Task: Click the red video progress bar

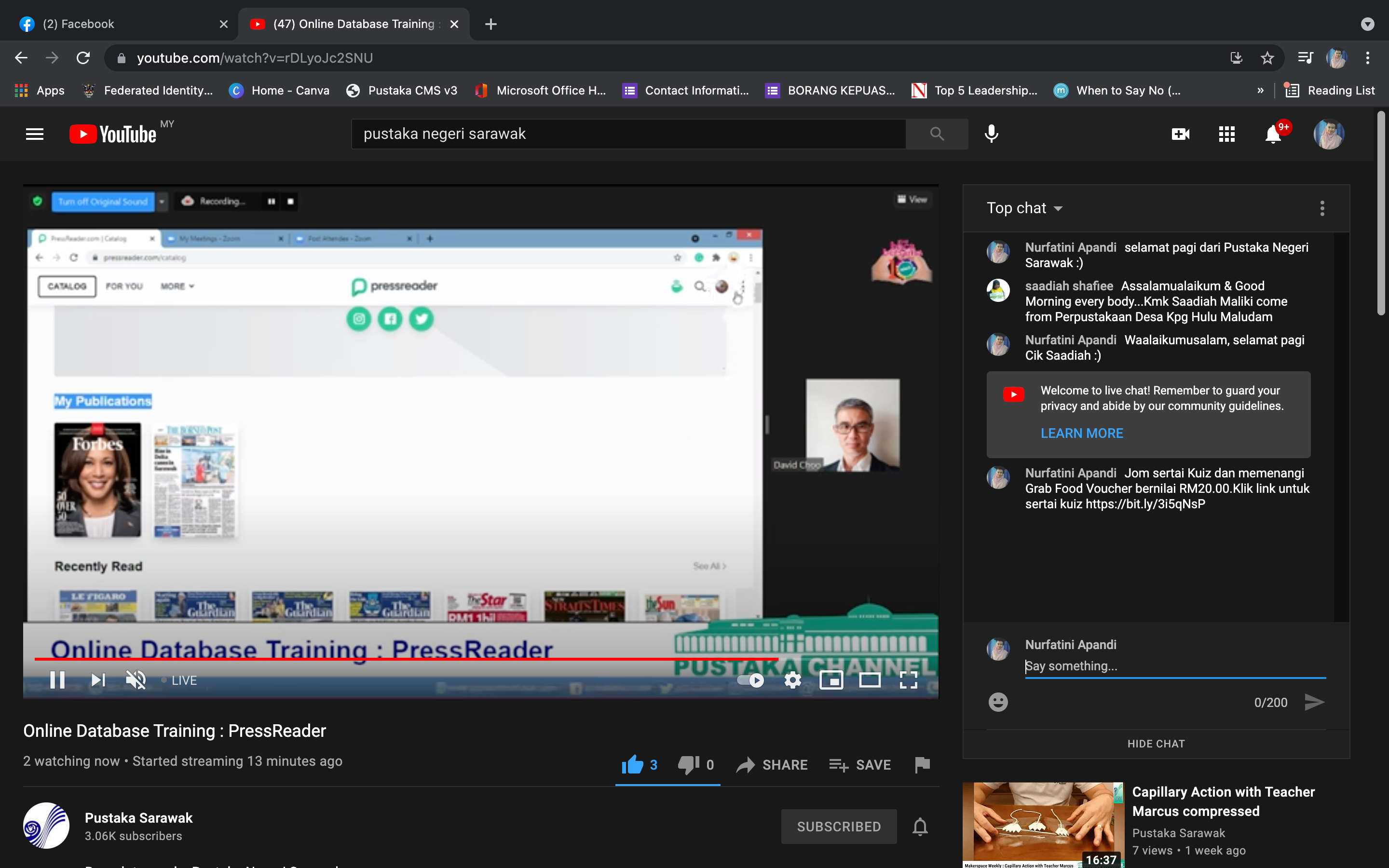Action: [x=402, y=659]
